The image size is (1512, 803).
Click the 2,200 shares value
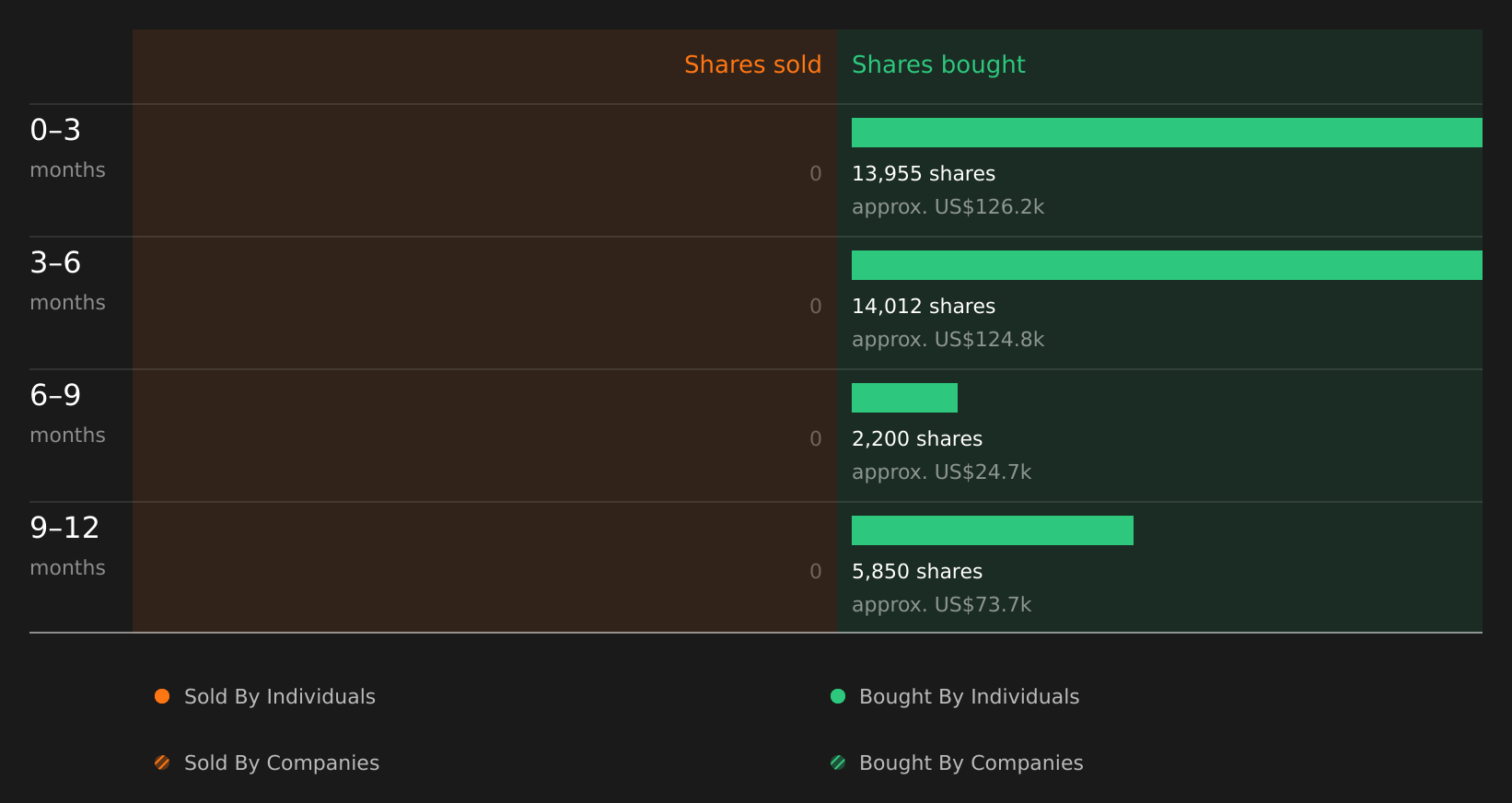917,439
